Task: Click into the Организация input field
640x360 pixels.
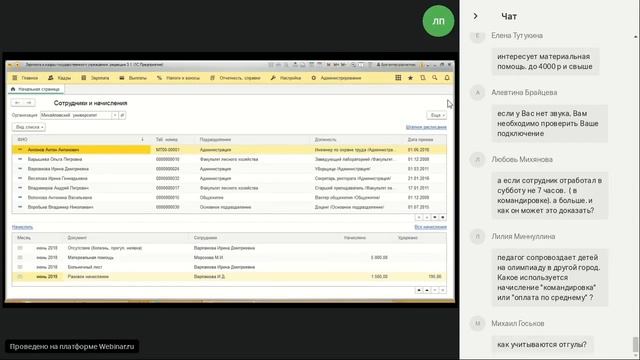Action: click(76, 115)
